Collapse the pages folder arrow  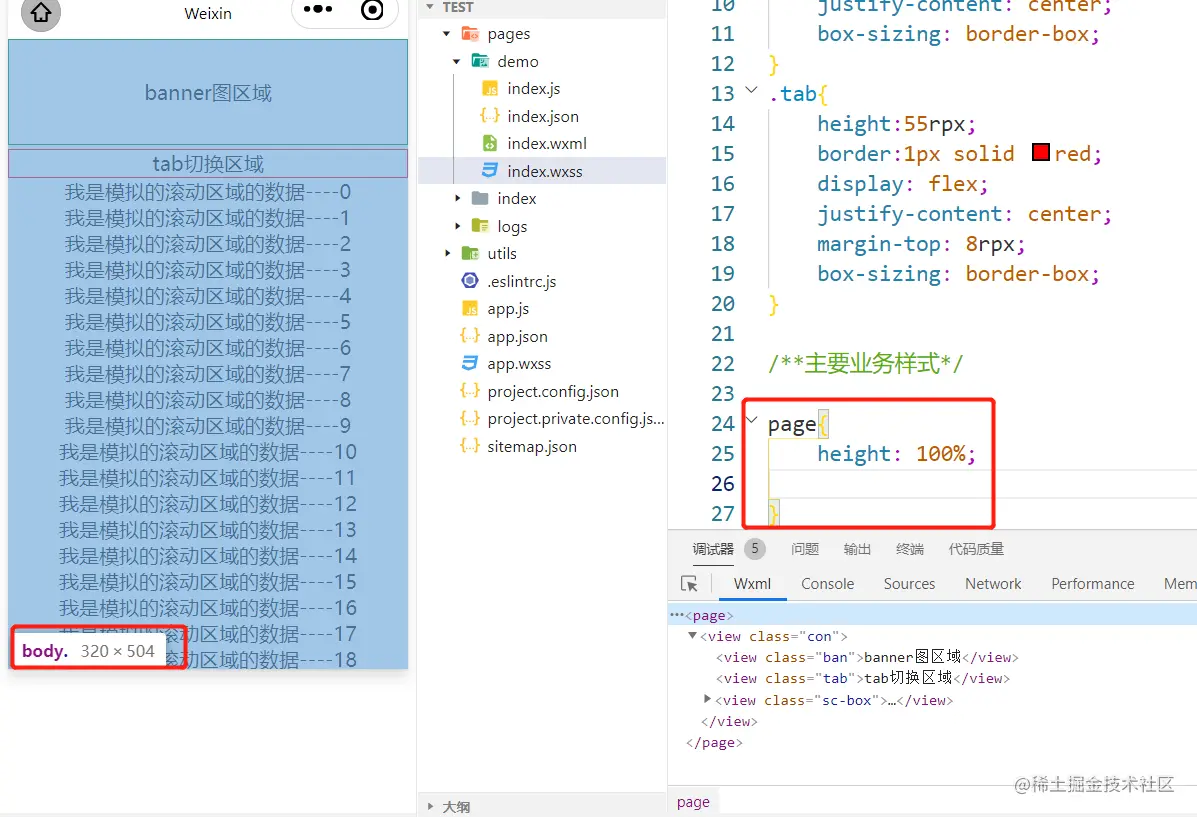[447, 34]
